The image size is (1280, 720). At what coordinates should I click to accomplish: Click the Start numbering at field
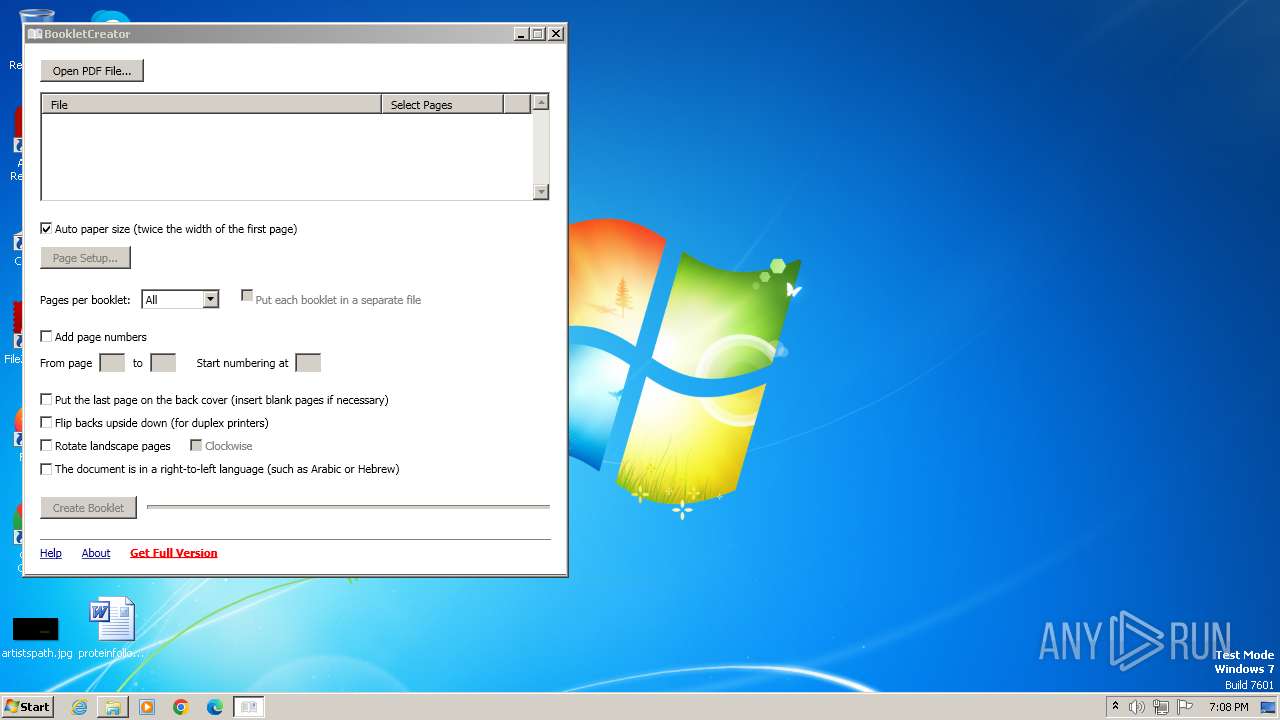point(308,363)
